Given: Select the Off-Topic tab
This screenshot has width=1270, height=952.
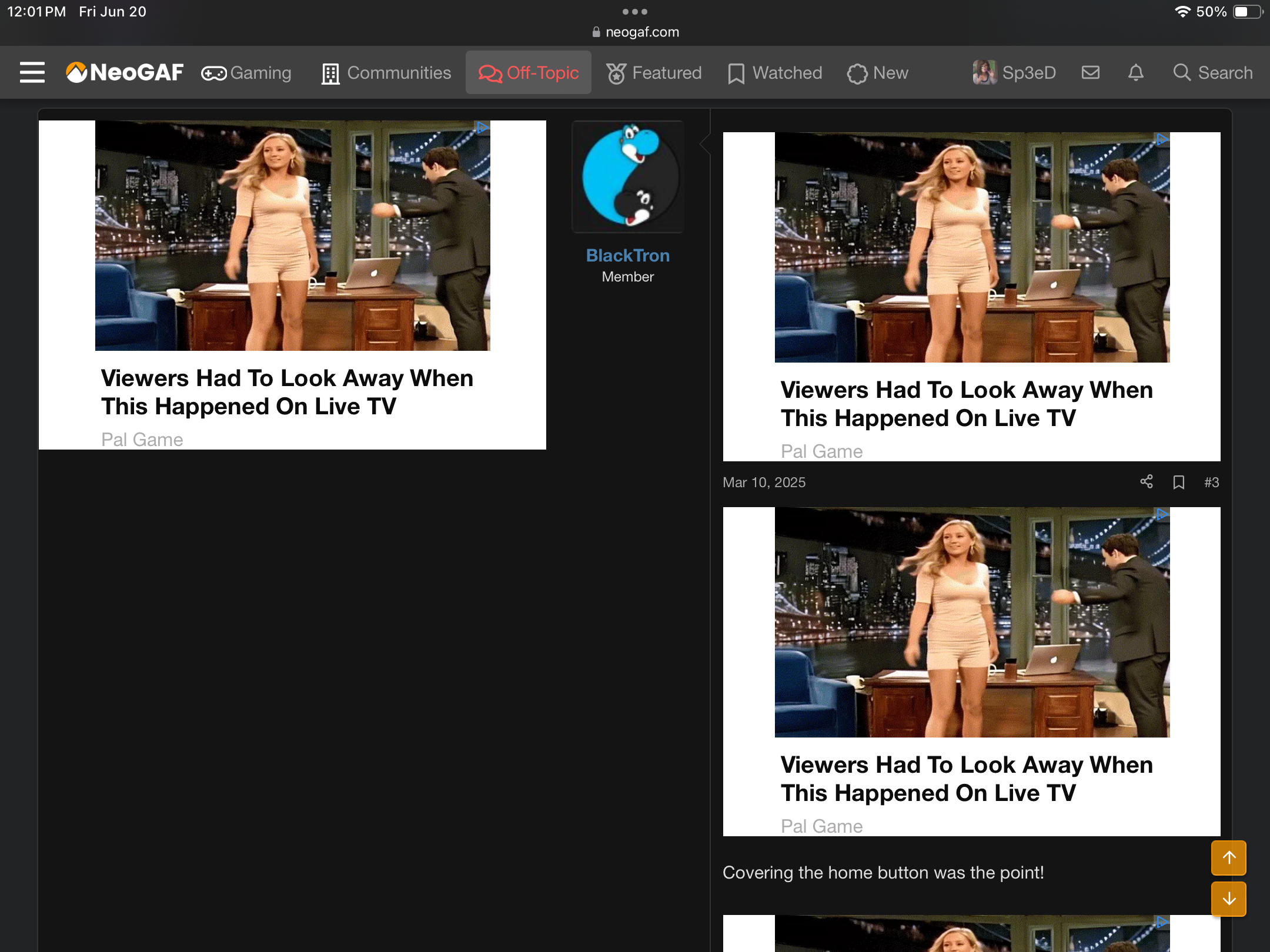Looking at the screenshot, I should (528, 72).
